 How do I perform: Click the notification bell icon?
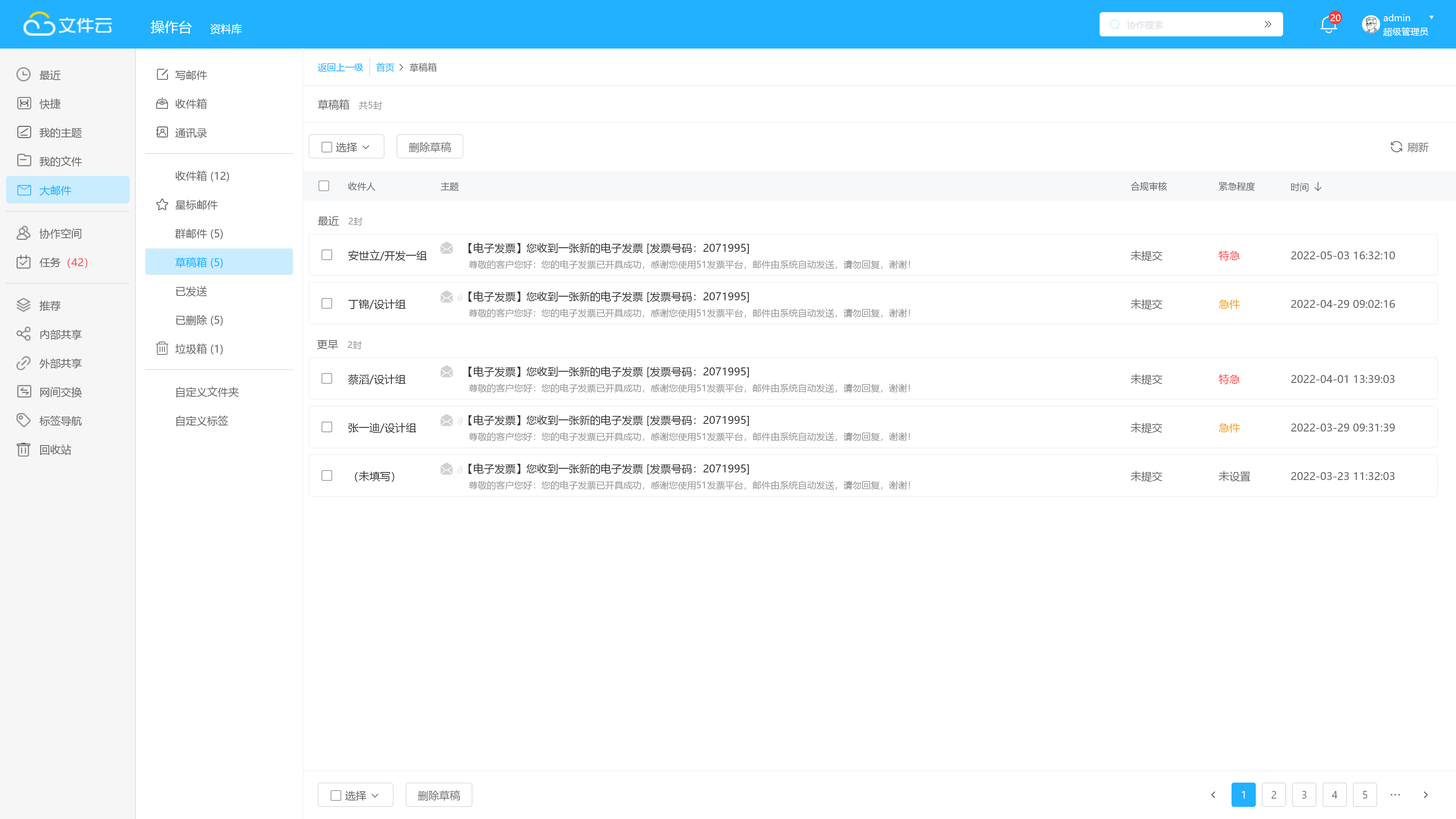pos(1328,25)
